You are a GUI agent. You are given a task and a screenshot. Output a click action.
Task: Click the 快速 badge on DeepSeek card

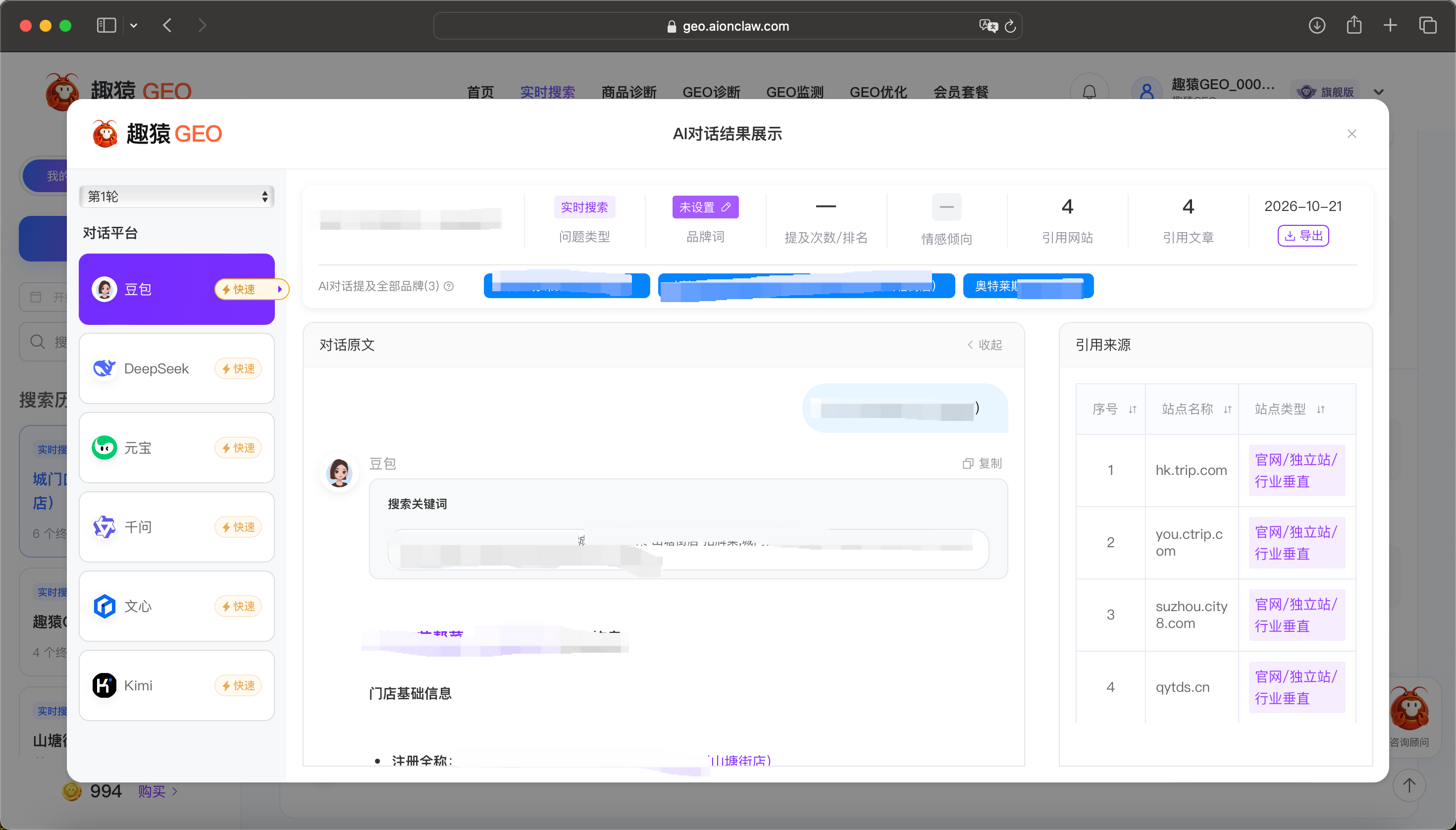tap(238, 369)
